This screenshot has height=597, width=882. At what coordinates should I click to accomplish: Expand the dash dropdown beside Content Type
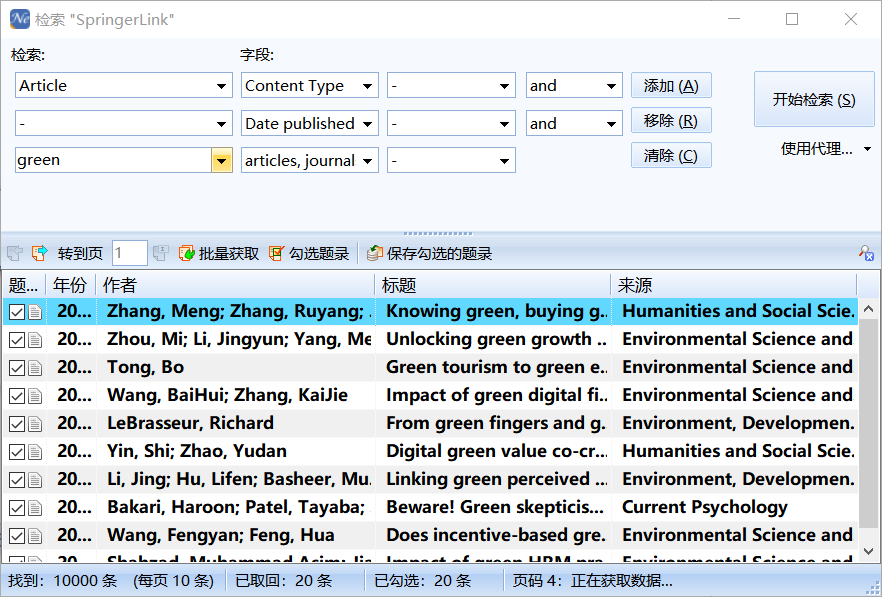[x=505, y=86]
